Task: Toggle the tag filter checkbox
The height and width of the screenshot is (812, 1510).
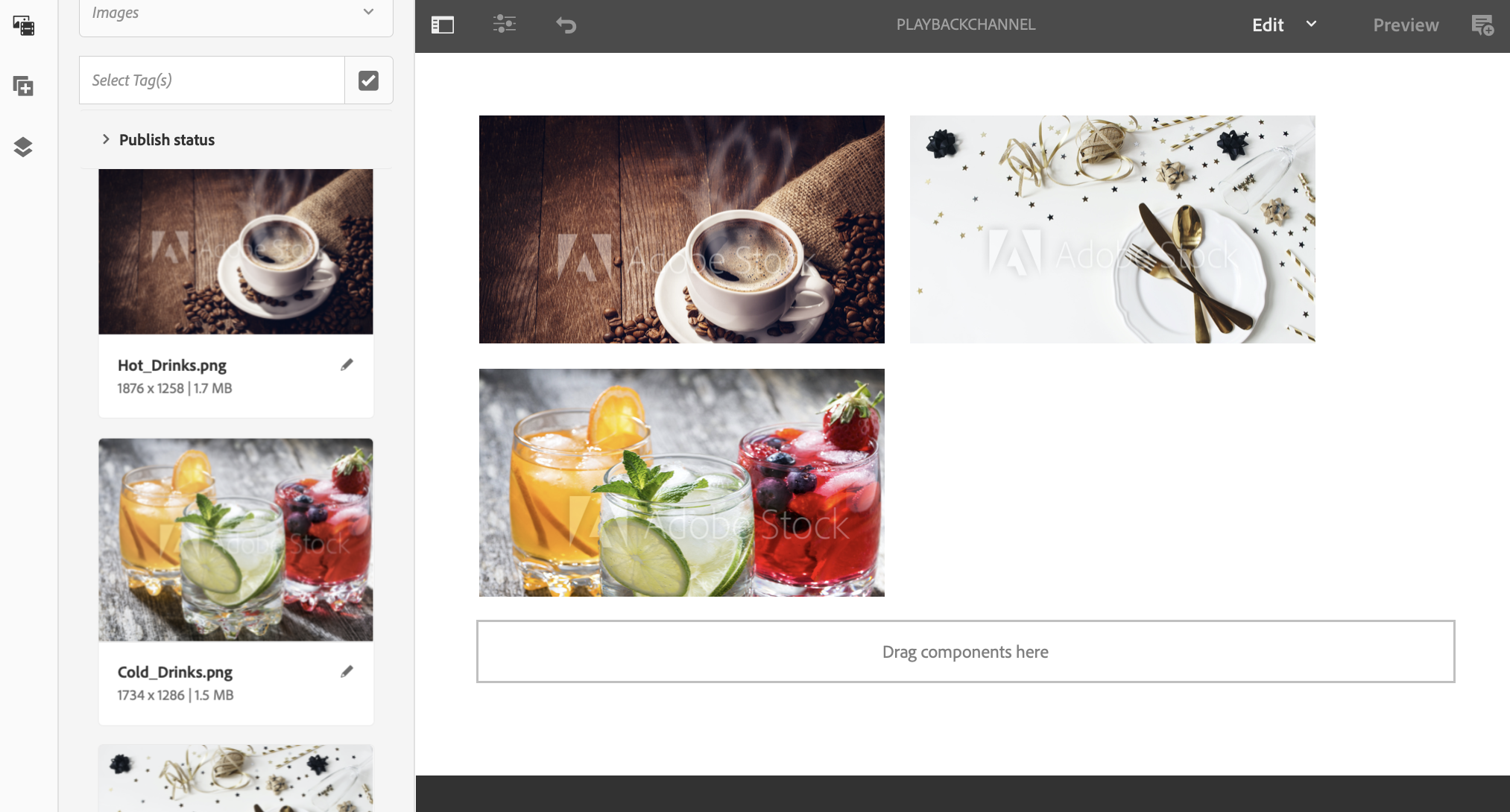Action: click(x=368, y=80)
